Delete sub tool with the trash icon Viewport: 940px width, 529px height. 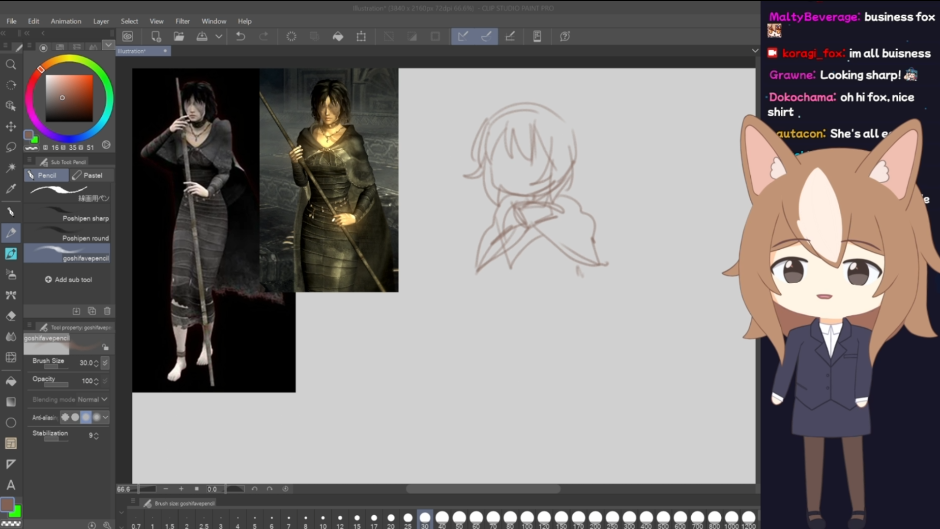tap(106, 311)
